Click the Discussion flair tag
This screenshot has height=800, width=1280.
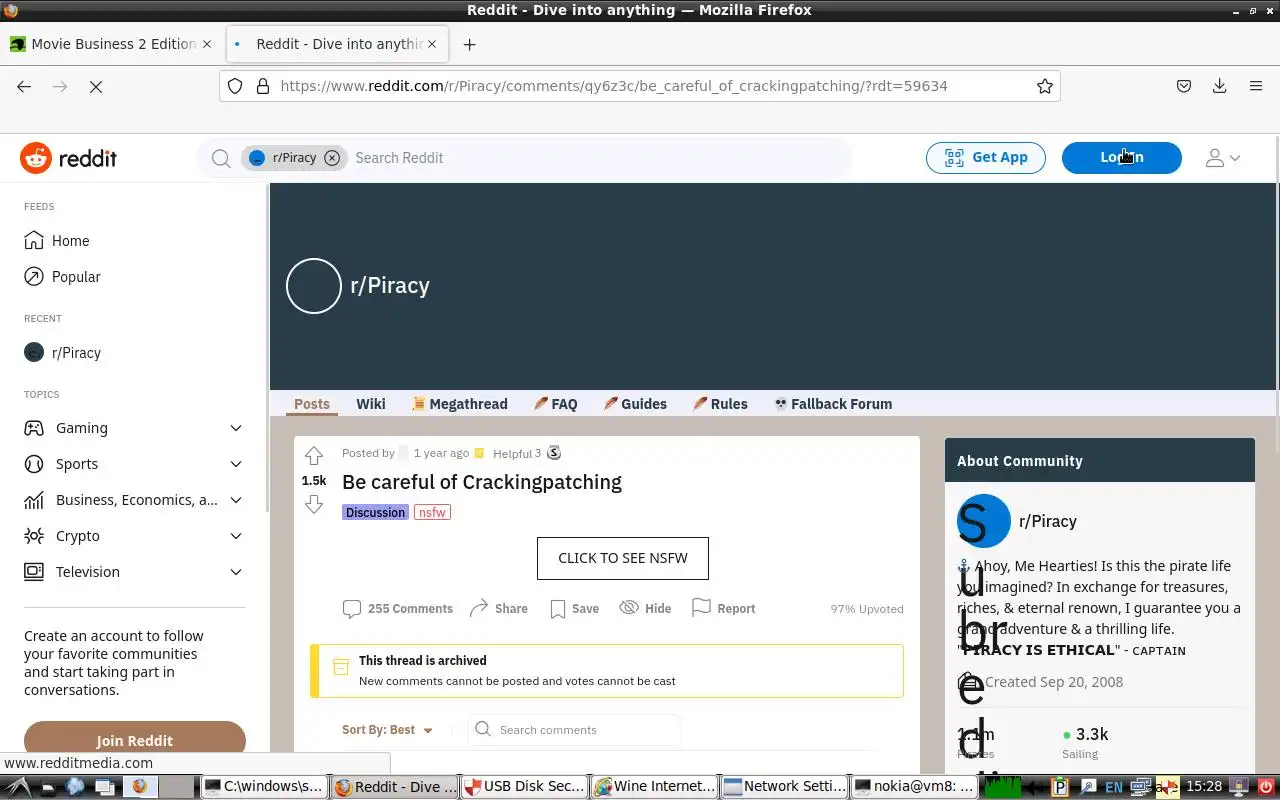(x=375, y=512)
